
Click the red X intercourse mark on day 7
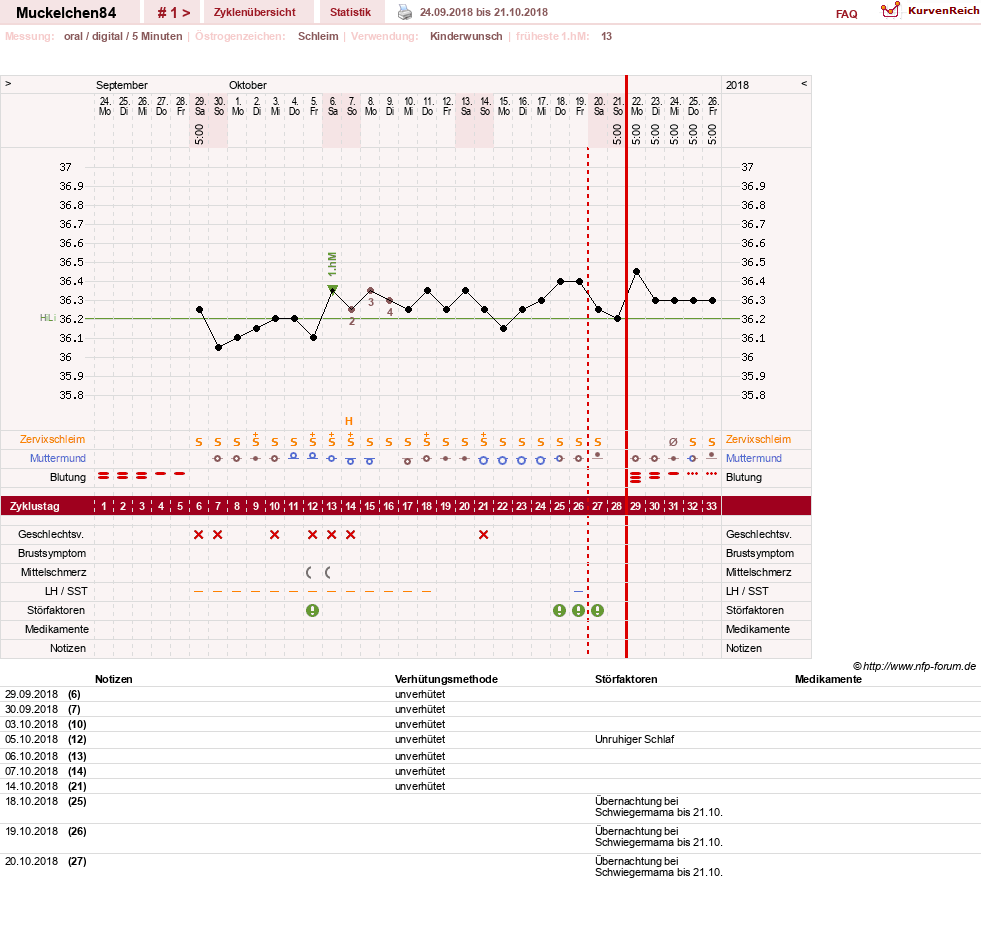[217, 534]
